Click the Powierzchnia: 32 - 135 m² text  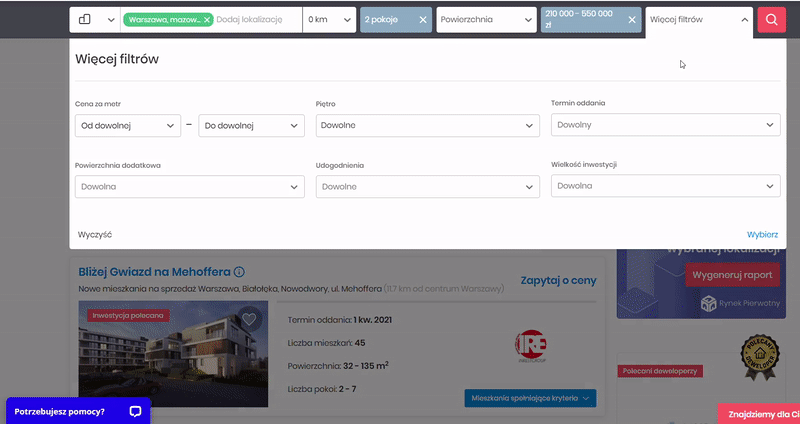coord(338,365)
